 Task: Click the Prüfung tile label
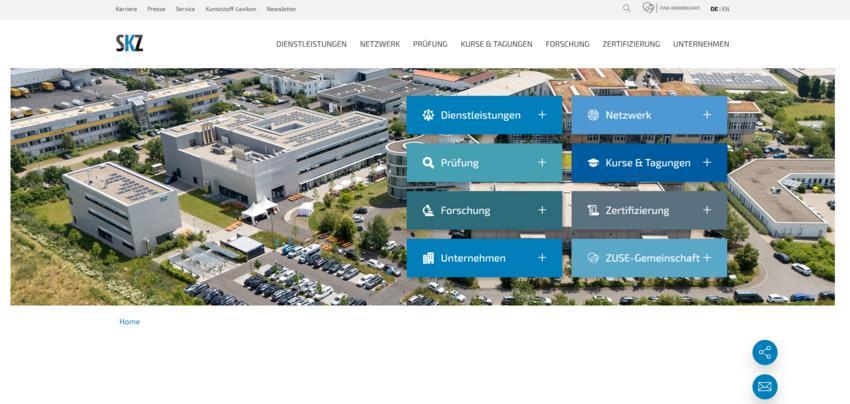[x=460, y=163]
